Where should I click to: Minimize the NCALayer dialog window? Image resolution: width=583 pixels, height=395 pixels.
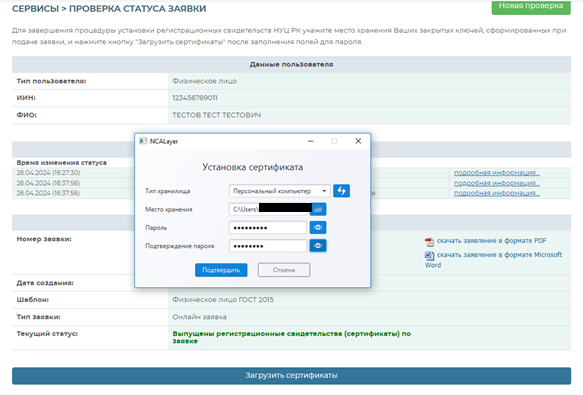point(310,141)
